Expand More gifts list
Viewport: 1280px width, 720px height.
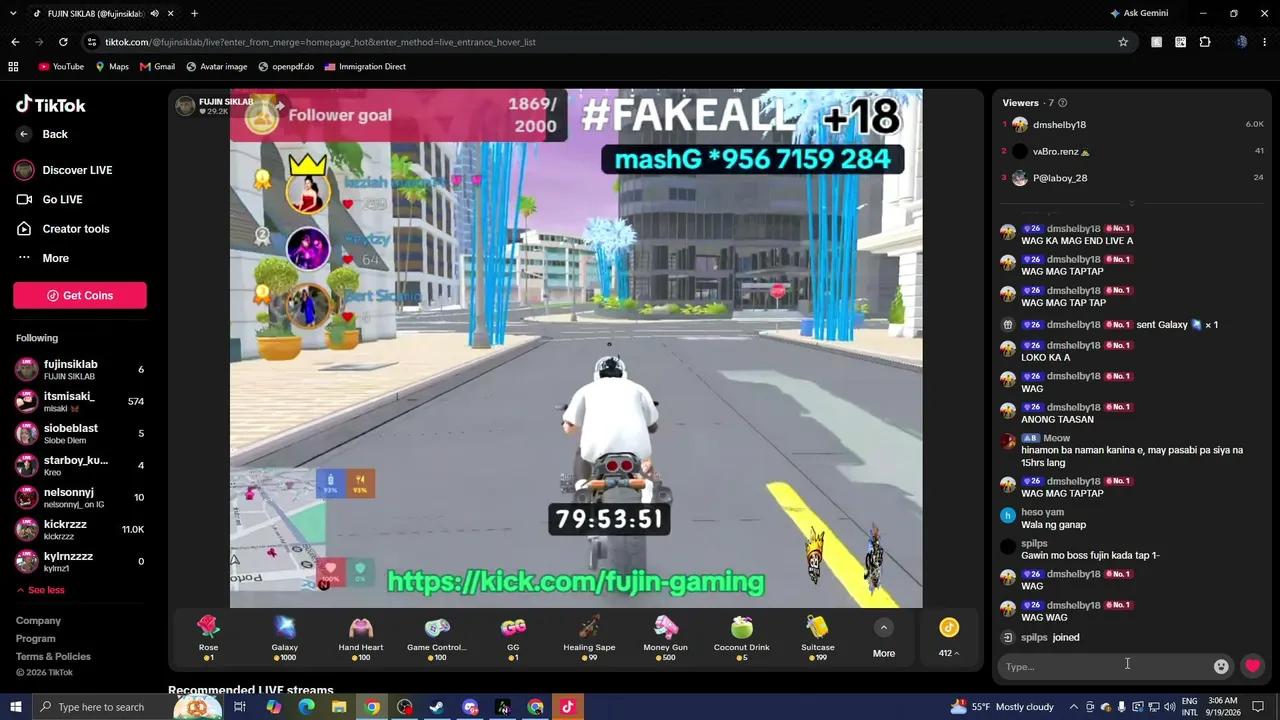tap(884, 638)
